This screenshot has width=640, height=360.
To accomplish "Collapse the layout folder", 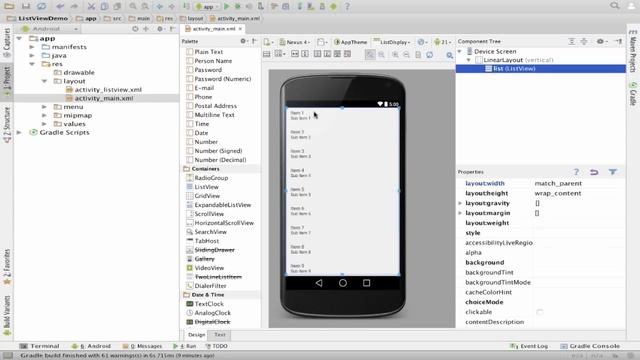I will (x=44, y=81).
